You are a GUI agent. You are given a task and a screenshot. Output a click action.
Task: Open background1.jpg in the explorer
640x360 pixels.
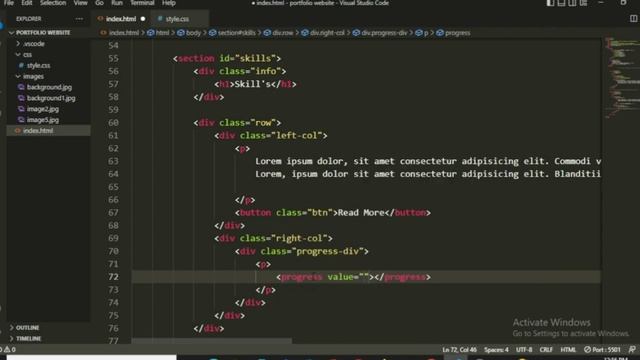pyautogui.click(x=51, y=98)
